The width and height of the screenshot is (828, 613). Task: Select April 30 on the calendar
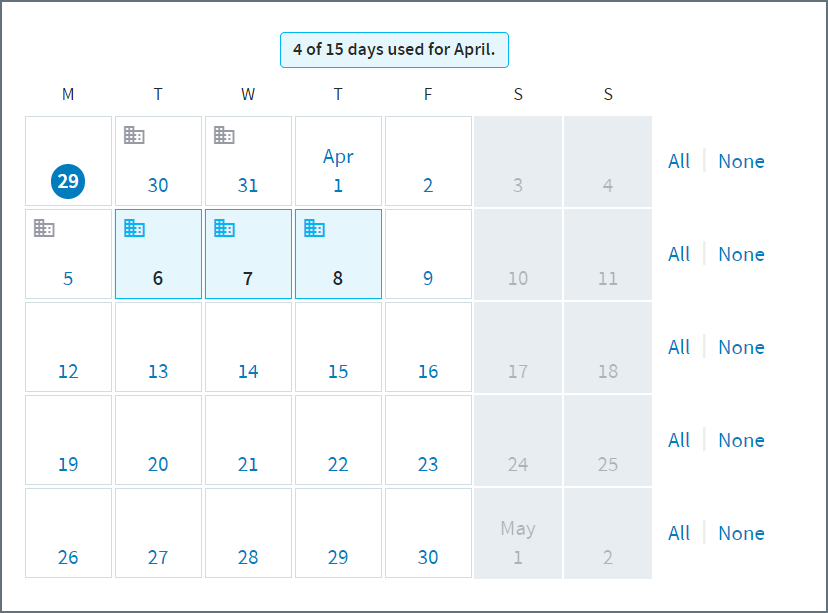coord(428,533)
